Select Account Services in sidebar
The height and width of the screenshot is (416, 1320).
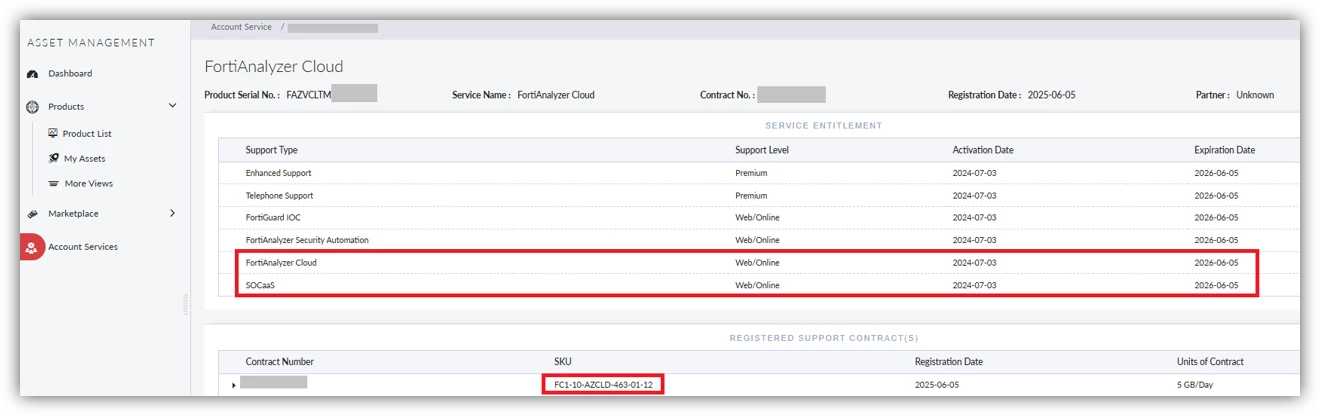[x=83, y=247]
